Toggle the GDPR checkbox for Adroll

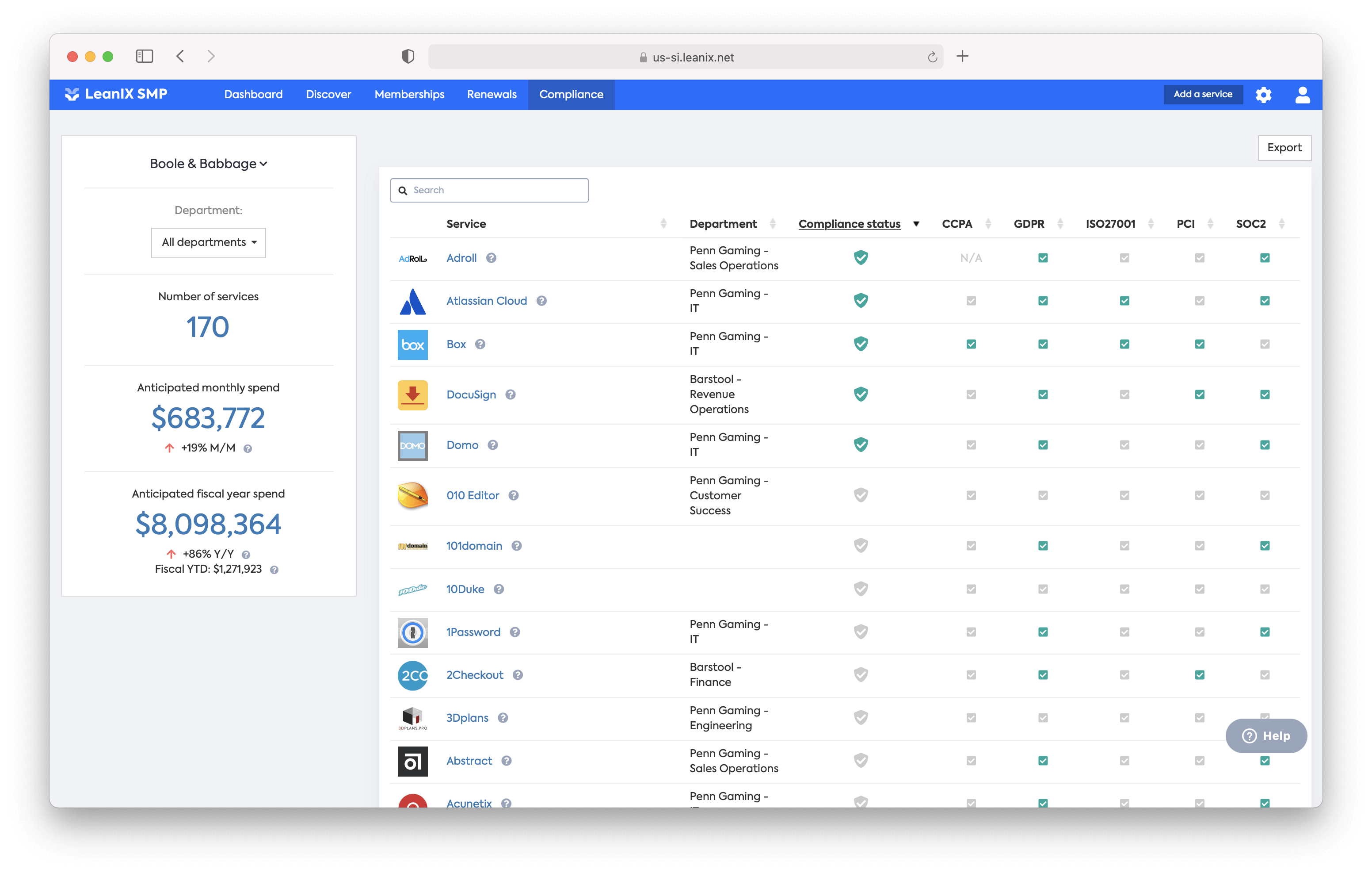[x=1043, y=258]
